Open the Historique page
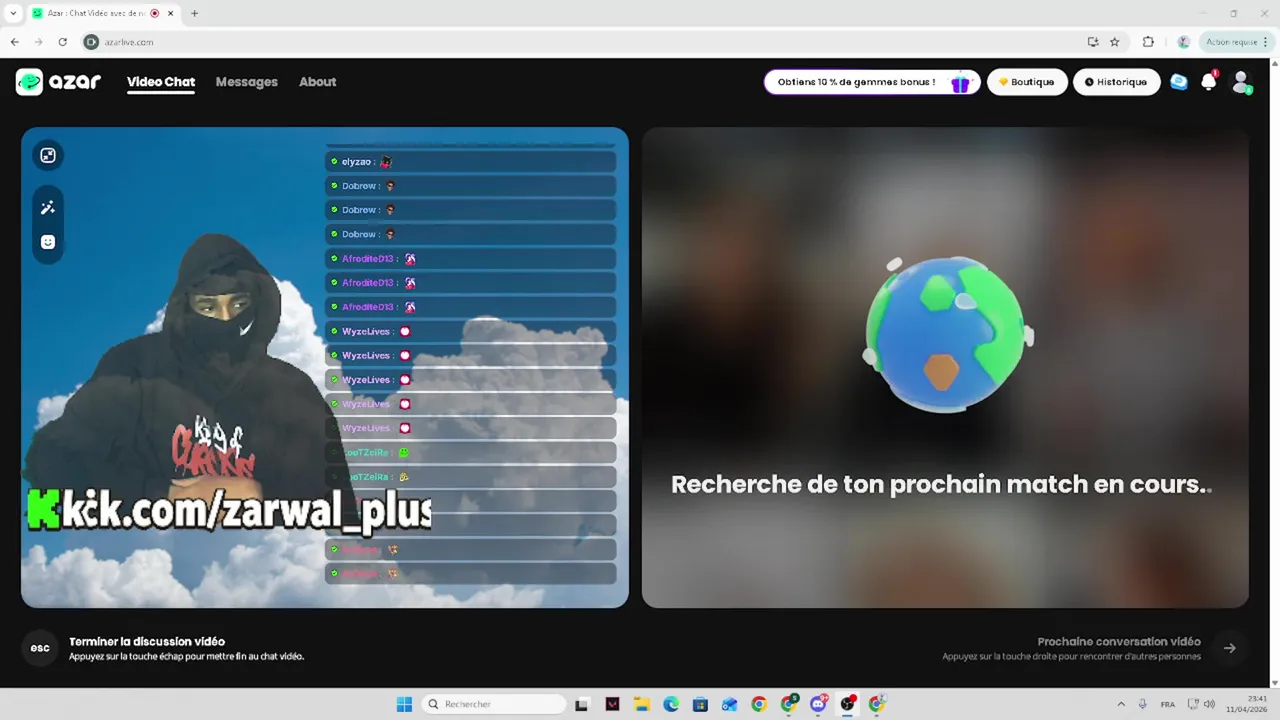This screenshot has height=720, width=1280. tap(1116, 82)
